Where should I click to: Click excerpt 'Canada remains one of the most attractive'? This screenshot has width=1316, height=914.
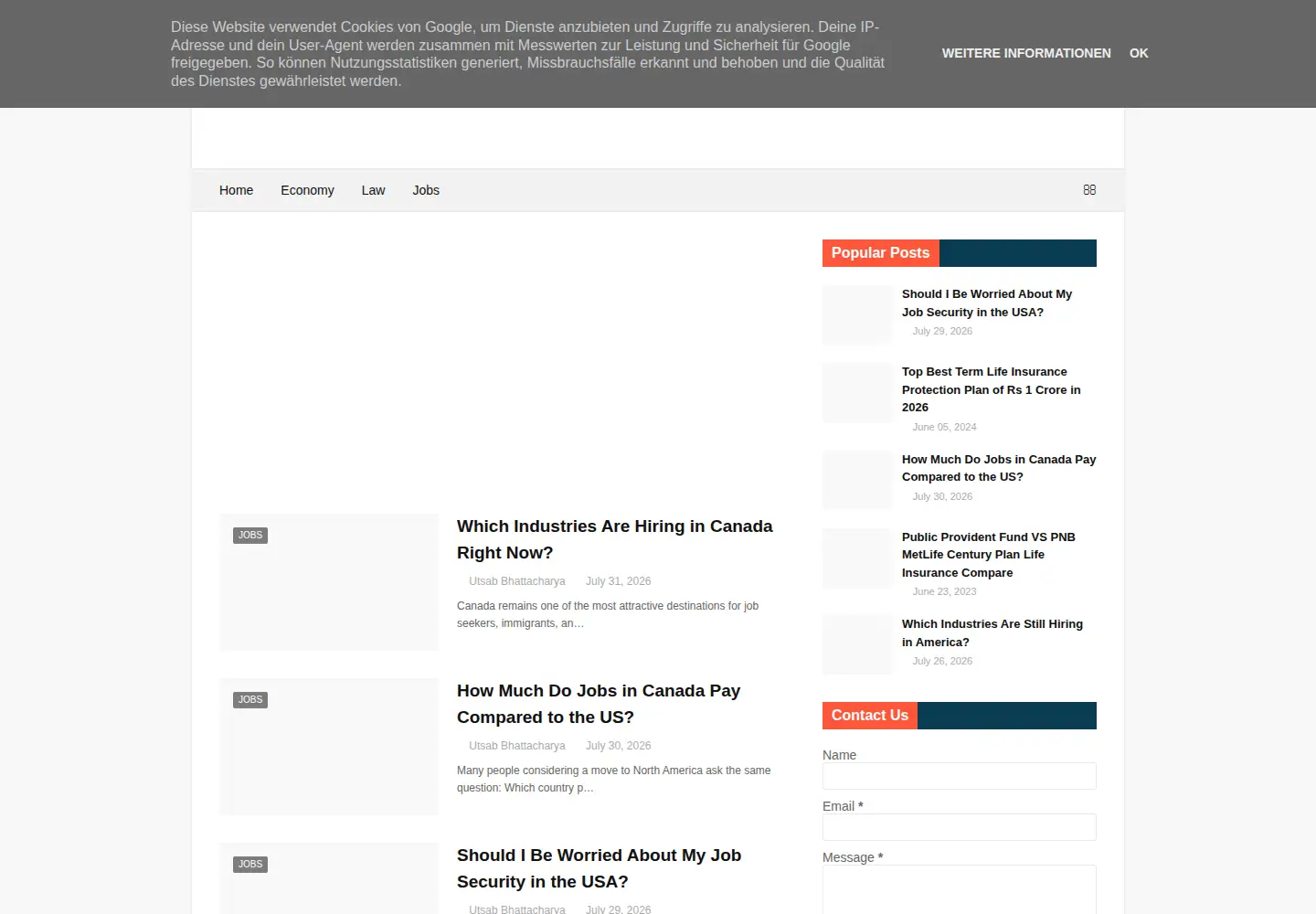coord(608,614)
